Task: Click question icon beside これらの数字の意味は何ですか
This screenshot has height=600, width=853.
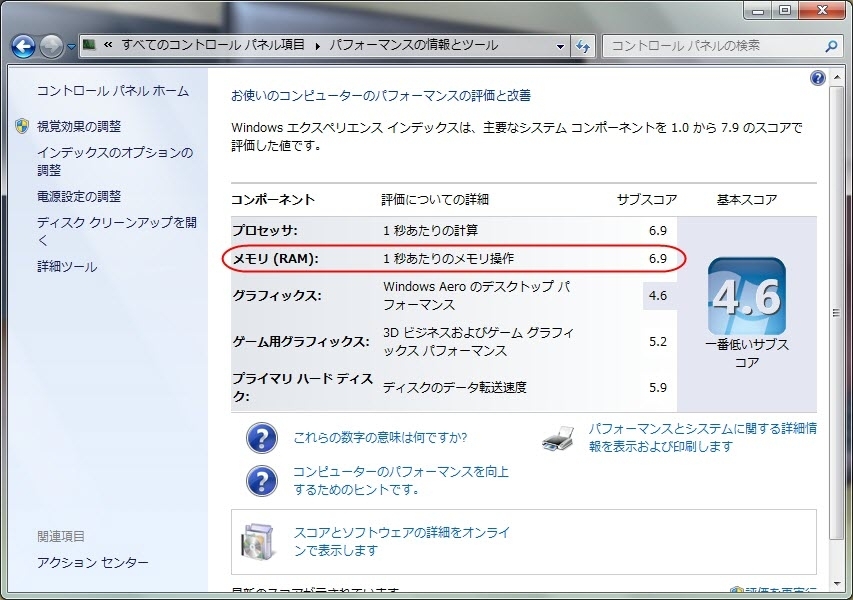Action: coord(261,438)
